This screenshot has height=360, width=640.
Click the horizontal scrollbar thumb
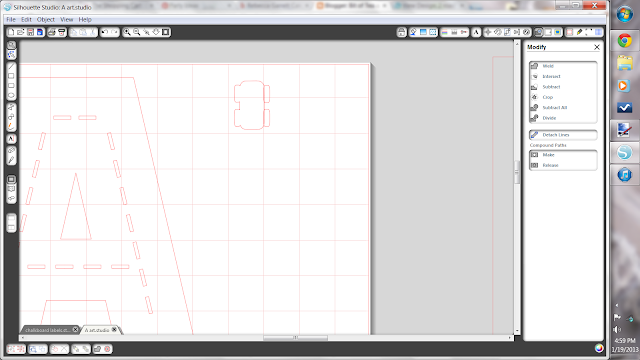point(296,338)
